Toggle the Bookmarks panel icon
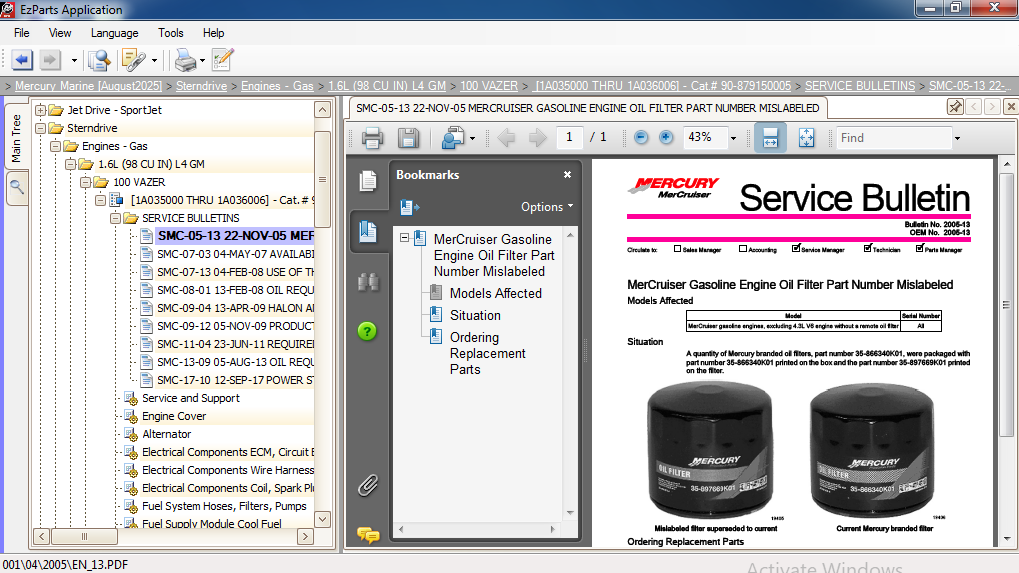This screenshot has height=573, width=1019. pyautogui.click(x=368, y=231)
